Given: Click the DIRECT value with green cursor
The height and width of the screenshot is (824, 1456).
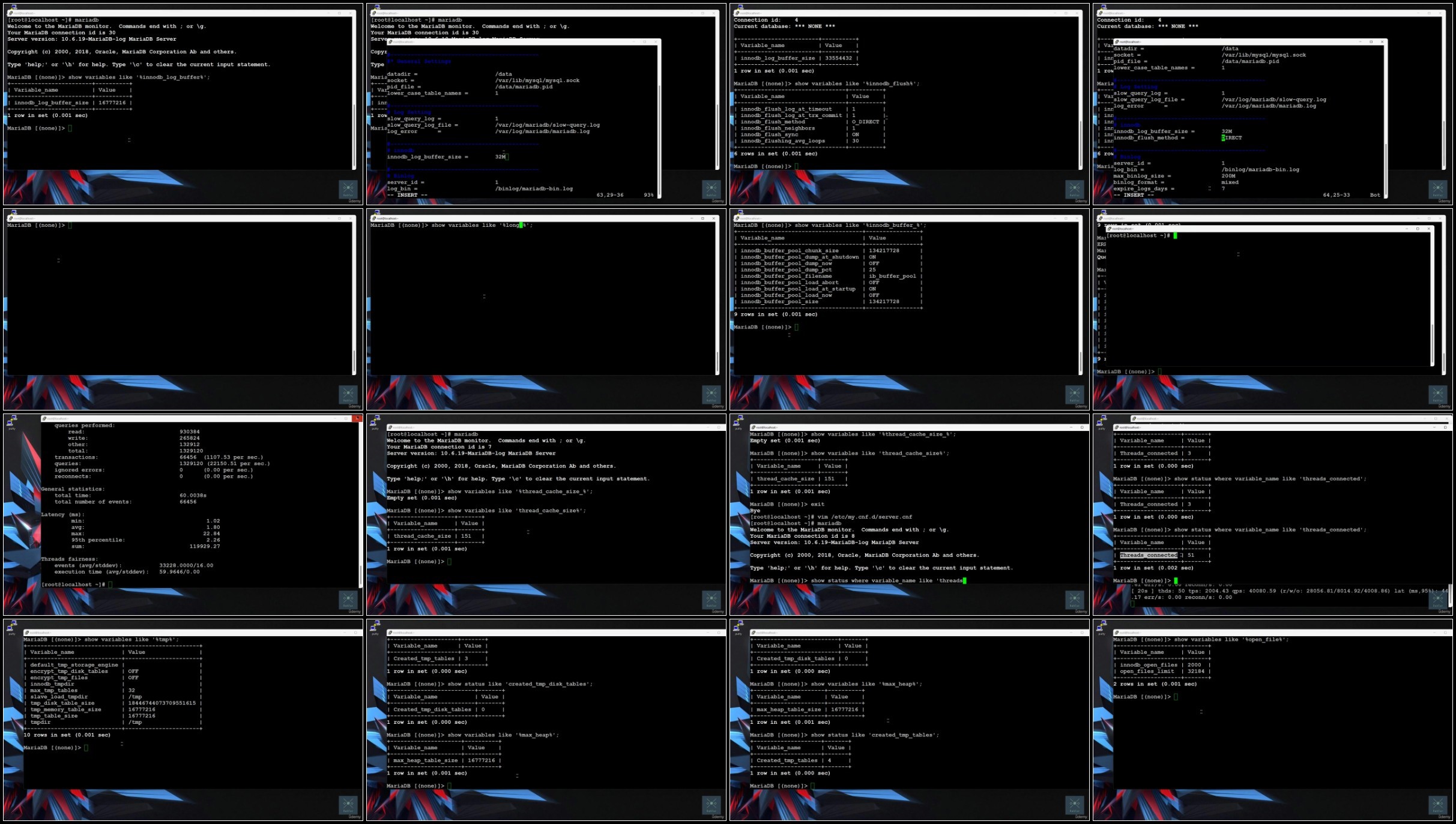Looking at the screenshot, I should pyautogui.click(x=1231, y=138).
